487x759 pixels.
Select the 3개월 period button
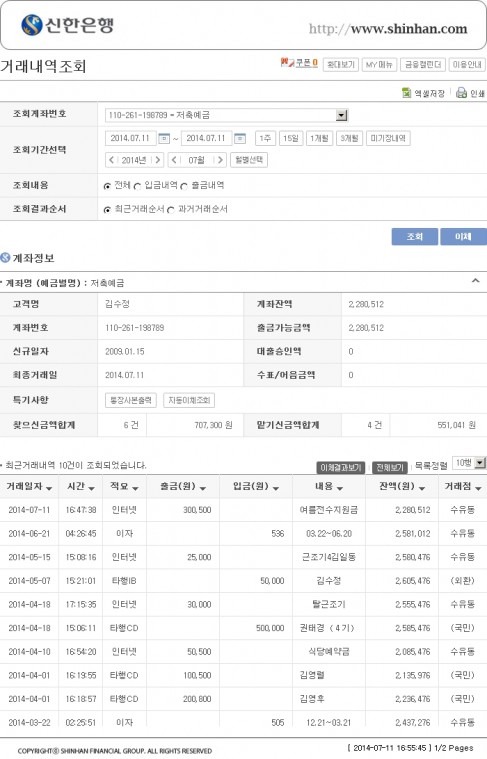(349, 138)
